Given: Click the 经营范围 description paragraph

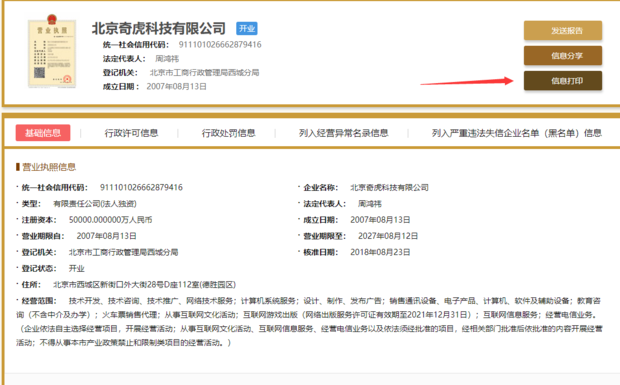Looking at the screenshot, I should 309,322.
